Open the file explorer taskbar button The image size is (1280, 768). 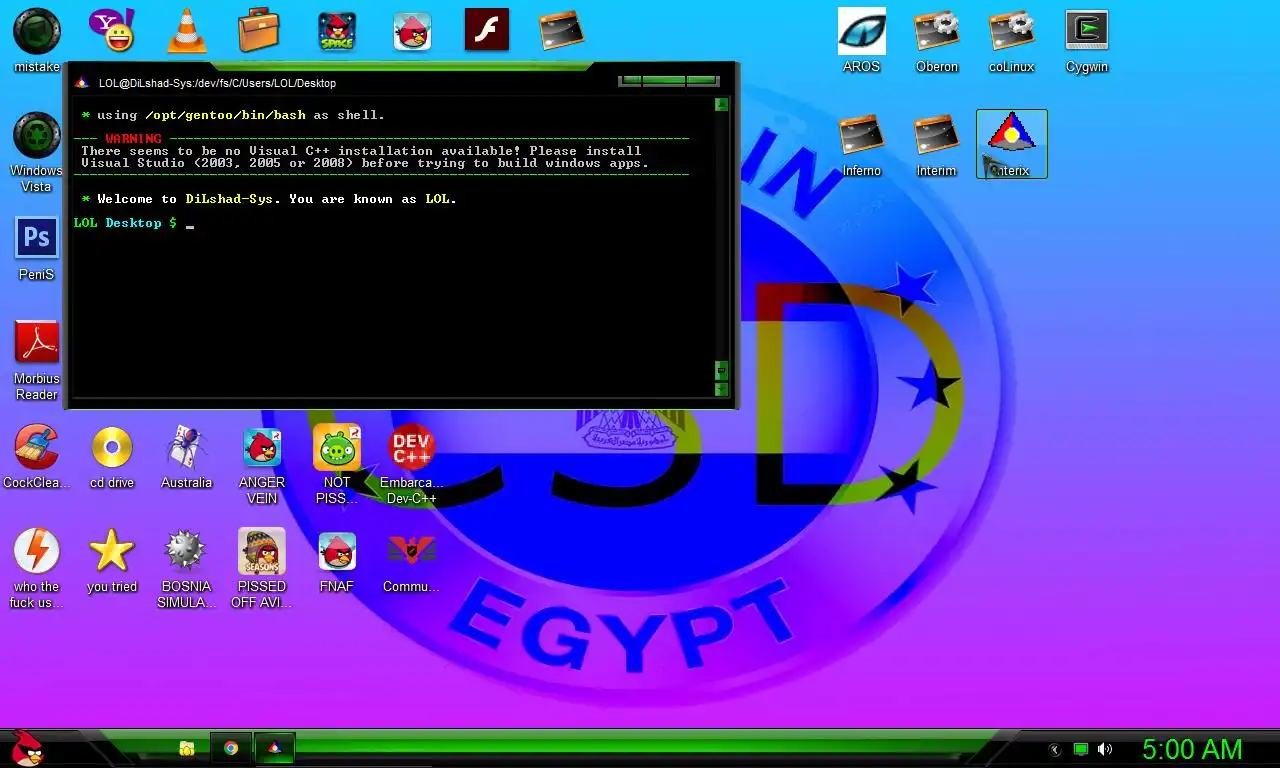pos(186,748)
